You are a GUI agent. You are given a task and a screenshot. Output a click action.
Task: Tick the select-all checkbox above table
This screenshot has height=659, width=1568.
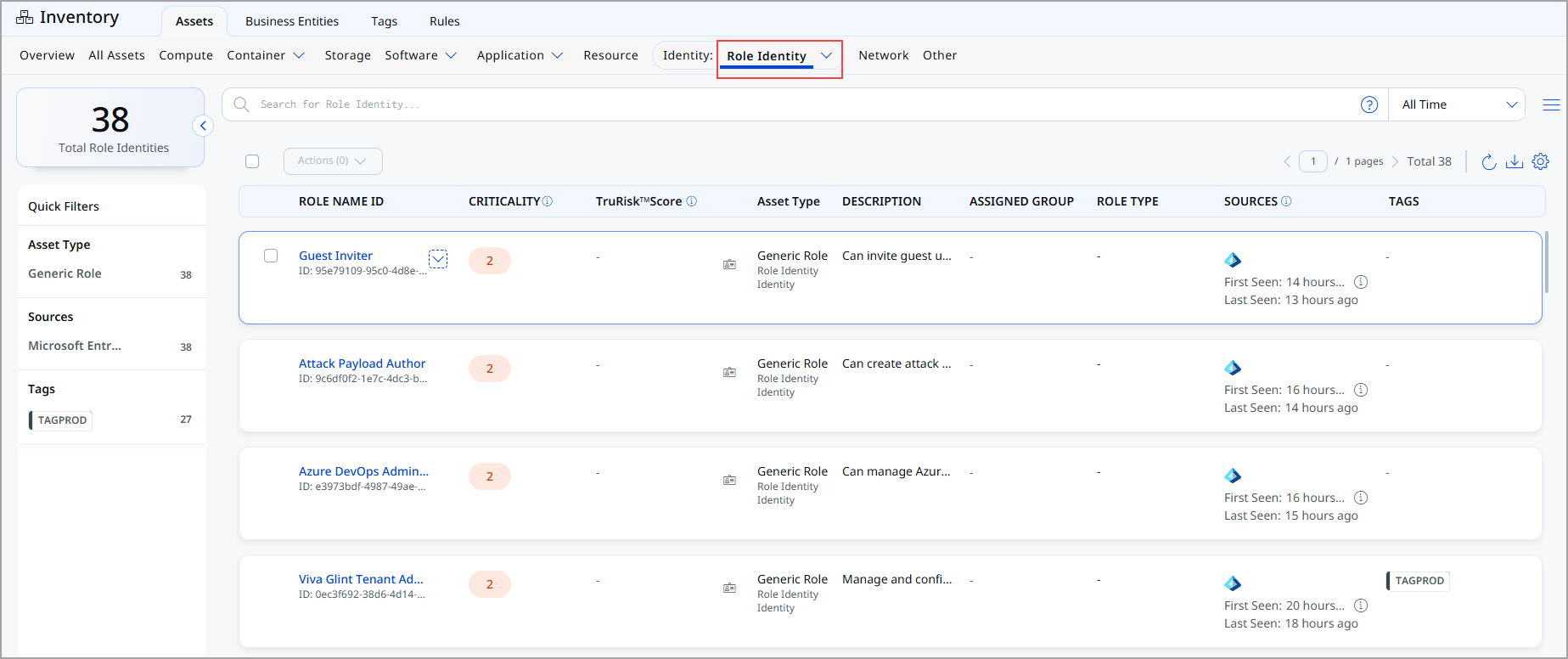252,161
